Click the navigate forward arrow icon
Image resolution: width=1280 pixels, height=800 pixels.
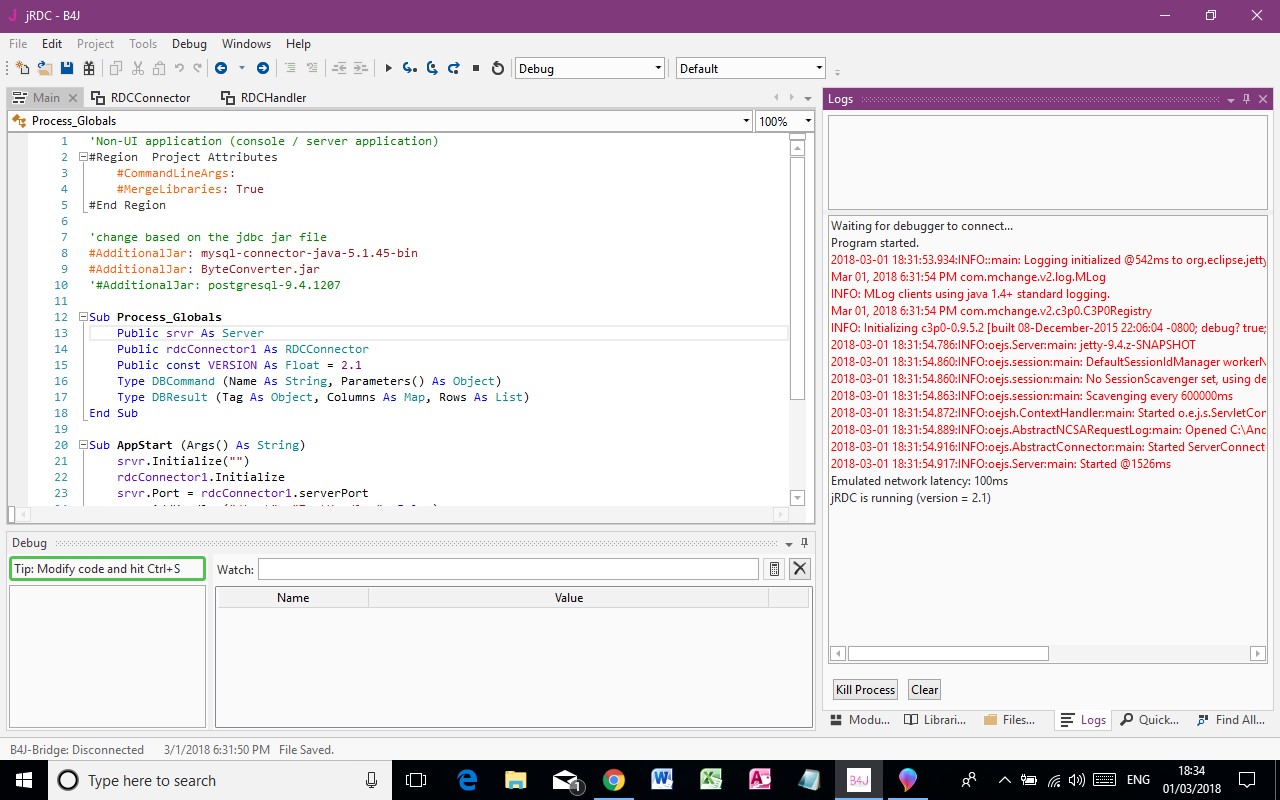point(263,68)
